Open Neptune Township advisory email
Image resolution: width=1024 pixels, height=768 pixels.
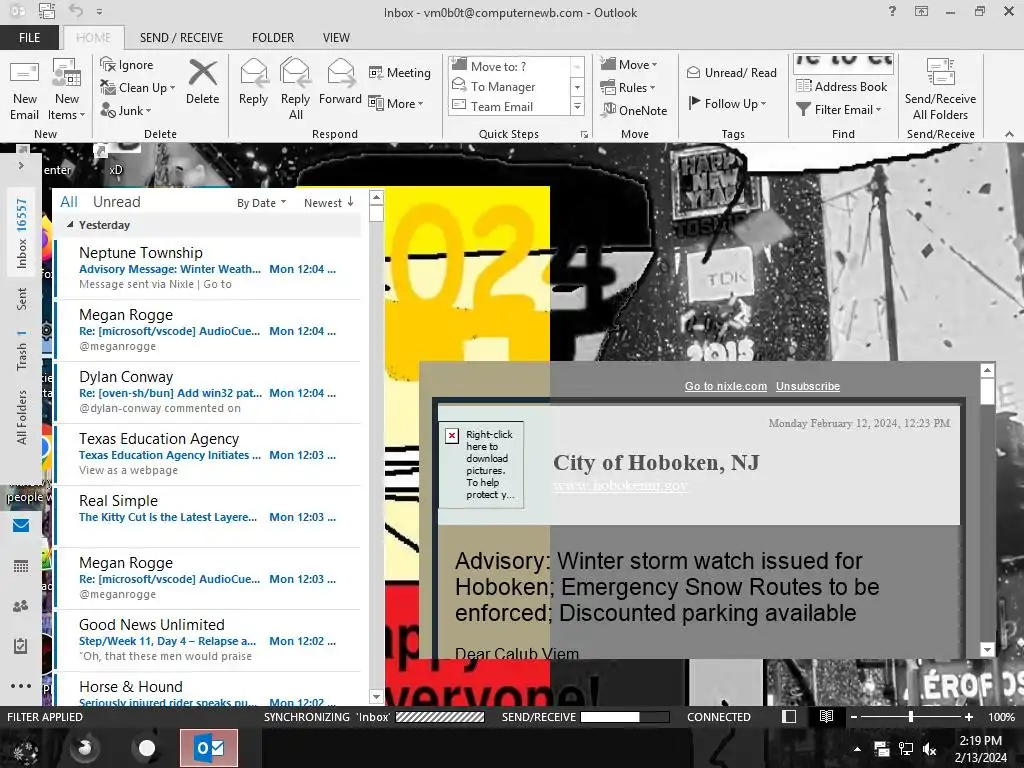[208, 268]
